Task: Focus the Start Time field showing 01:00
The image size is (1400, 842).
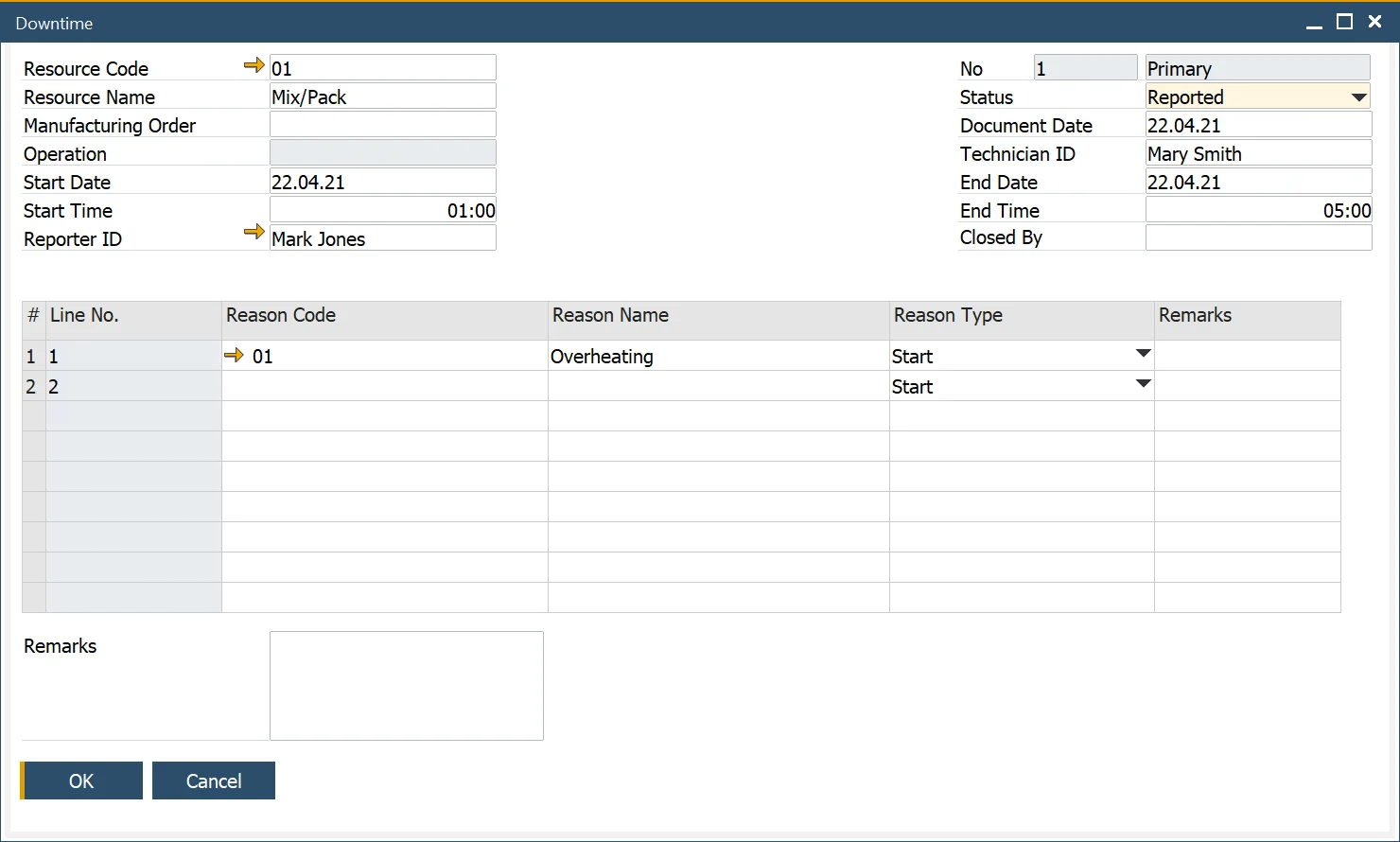Action: tap(382, 210)
